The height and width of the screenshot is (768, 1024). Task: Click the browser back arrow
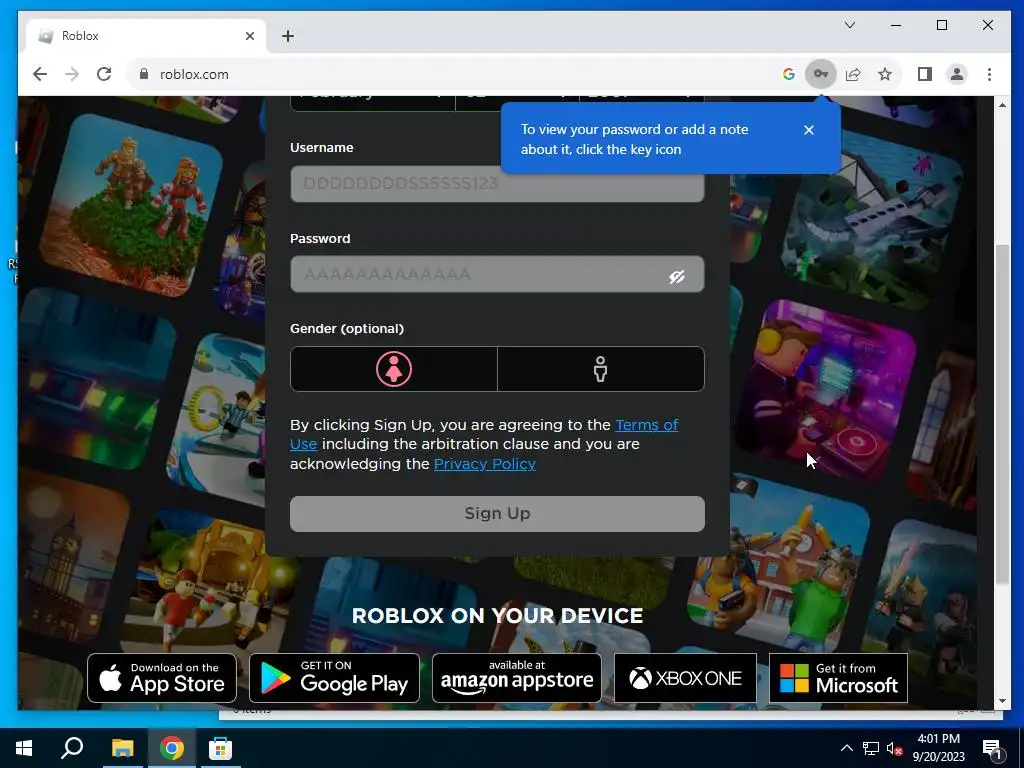click(40, 74)
